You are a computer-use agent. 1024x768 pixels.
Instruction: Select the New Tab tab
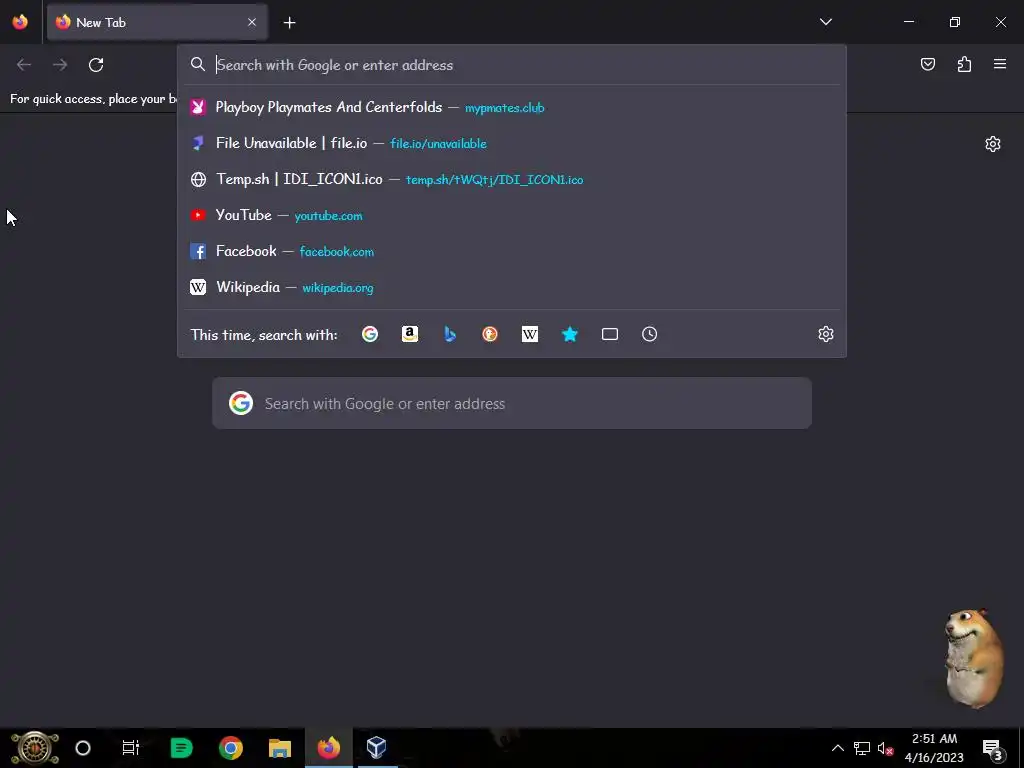[x=157, y=22]
